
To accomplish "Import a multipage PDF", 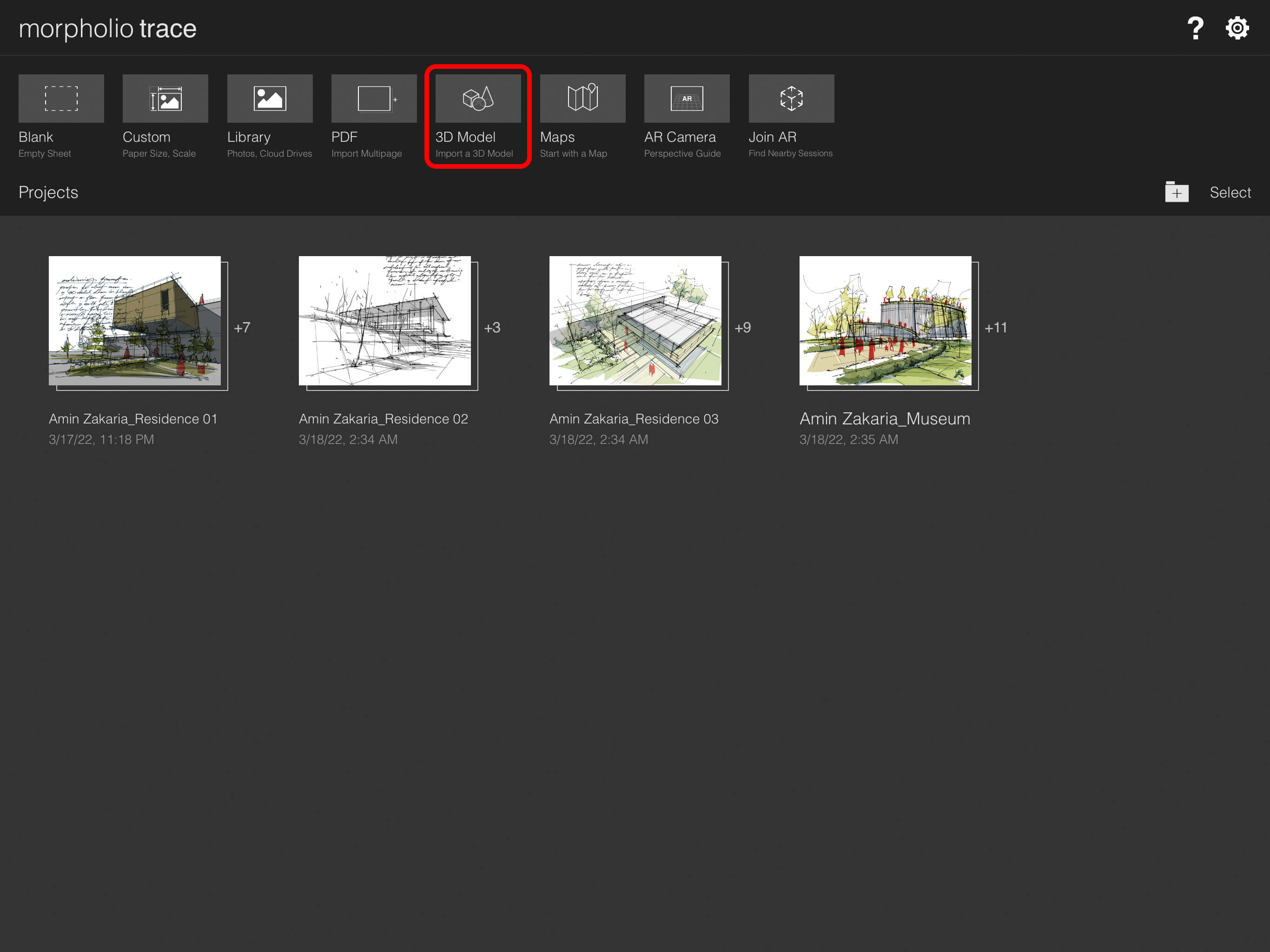I will coord(374,98).
